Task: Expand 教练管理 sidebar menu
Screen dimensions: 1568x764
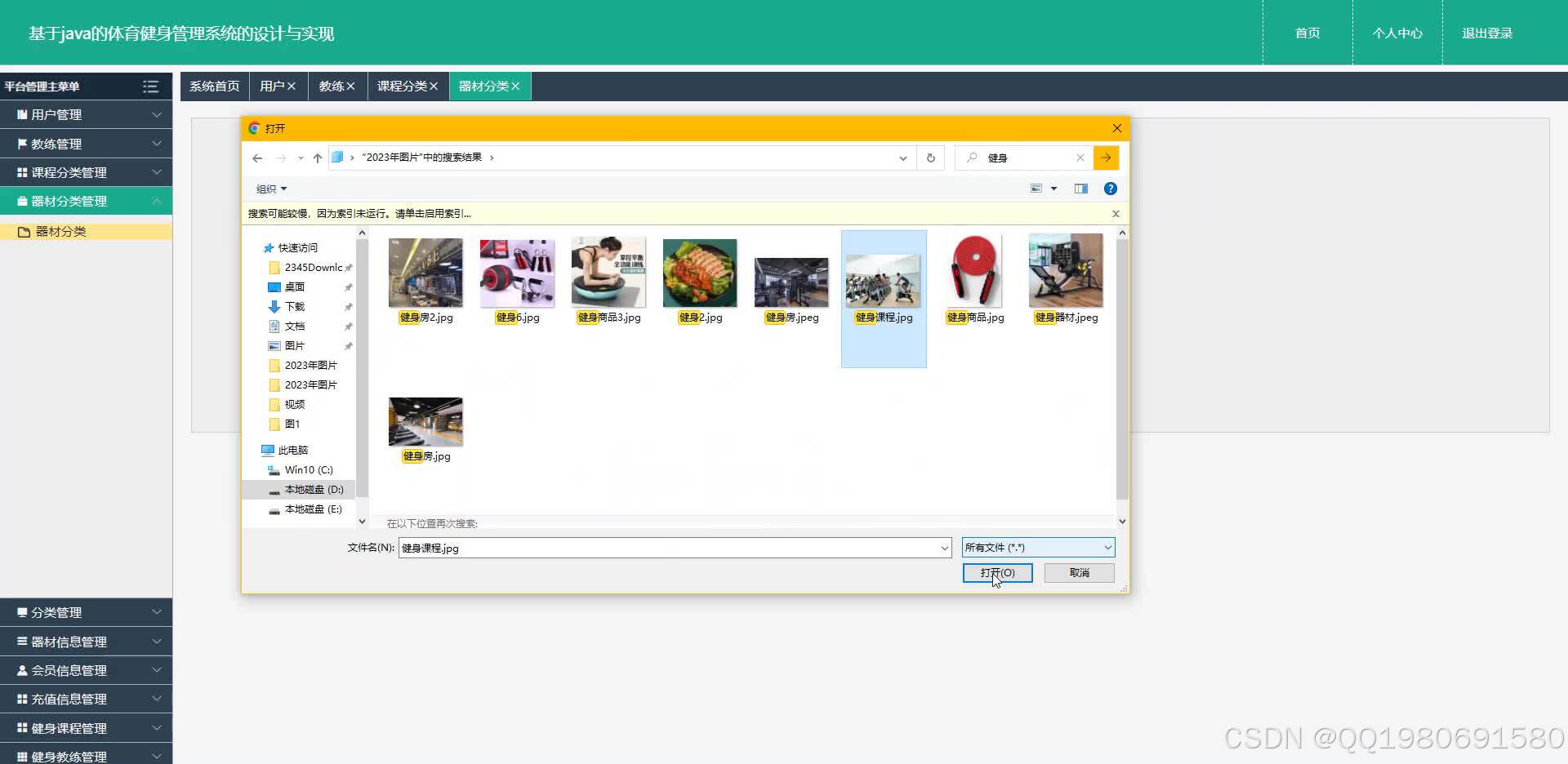Action: [86, 144]
